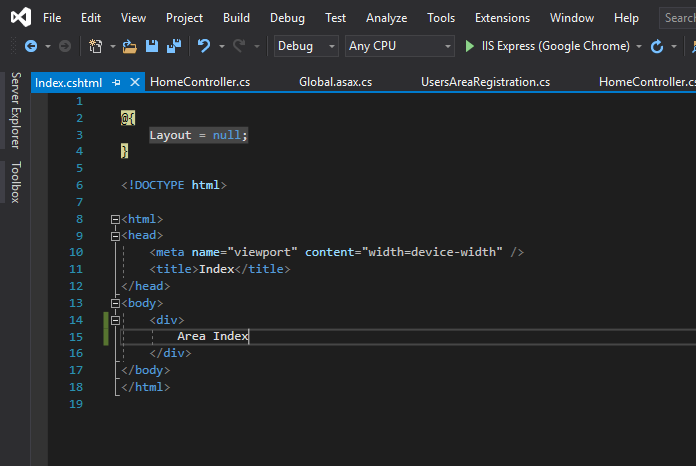This screenshot has height=466, width=696.
Task: Open the Any CPU platform dropdown
Action: click(x=400, y=46)
